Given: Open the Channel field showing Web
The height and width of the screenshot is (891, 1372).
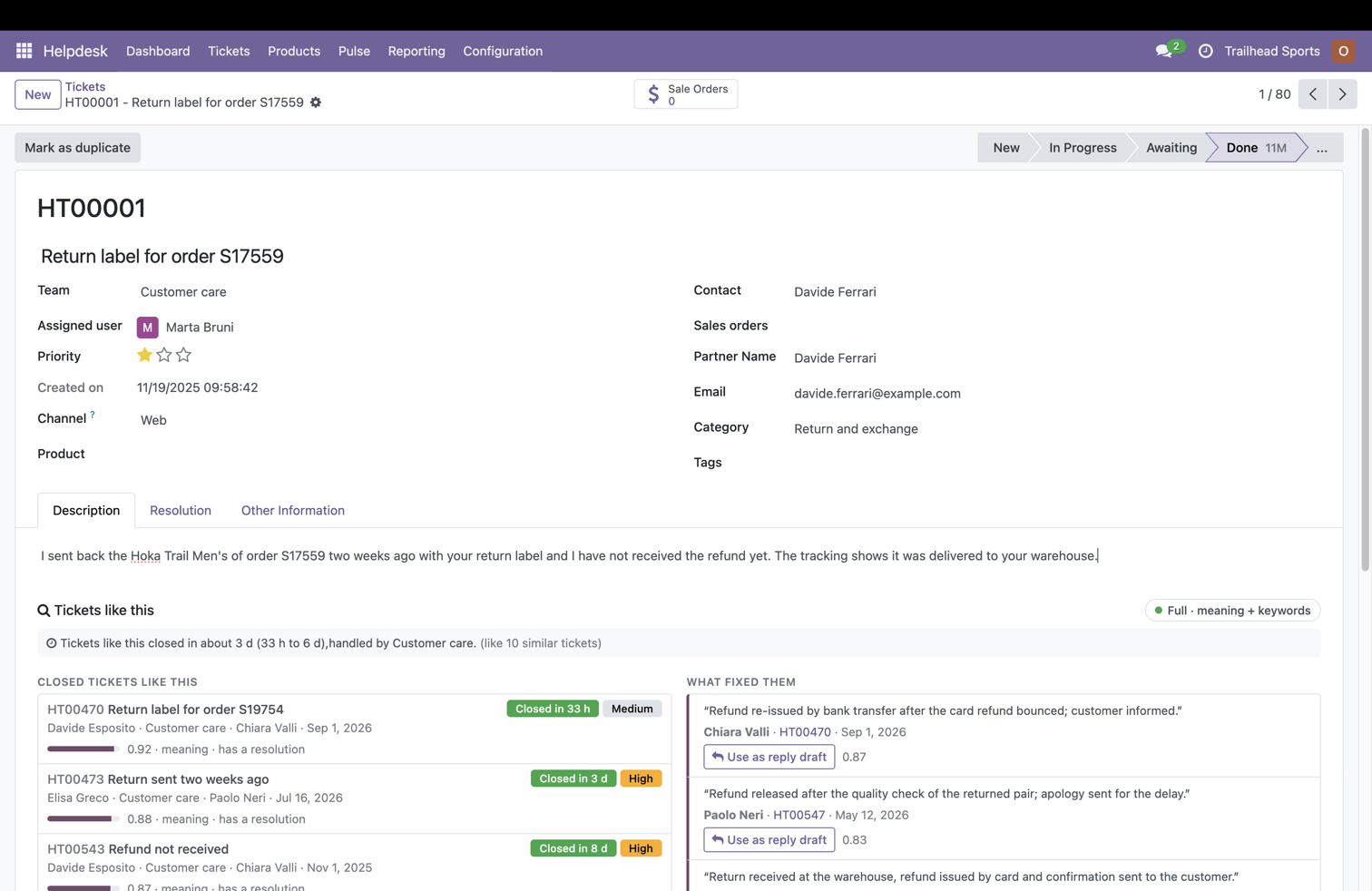Looking at the screenshot, I should [399, 420].
